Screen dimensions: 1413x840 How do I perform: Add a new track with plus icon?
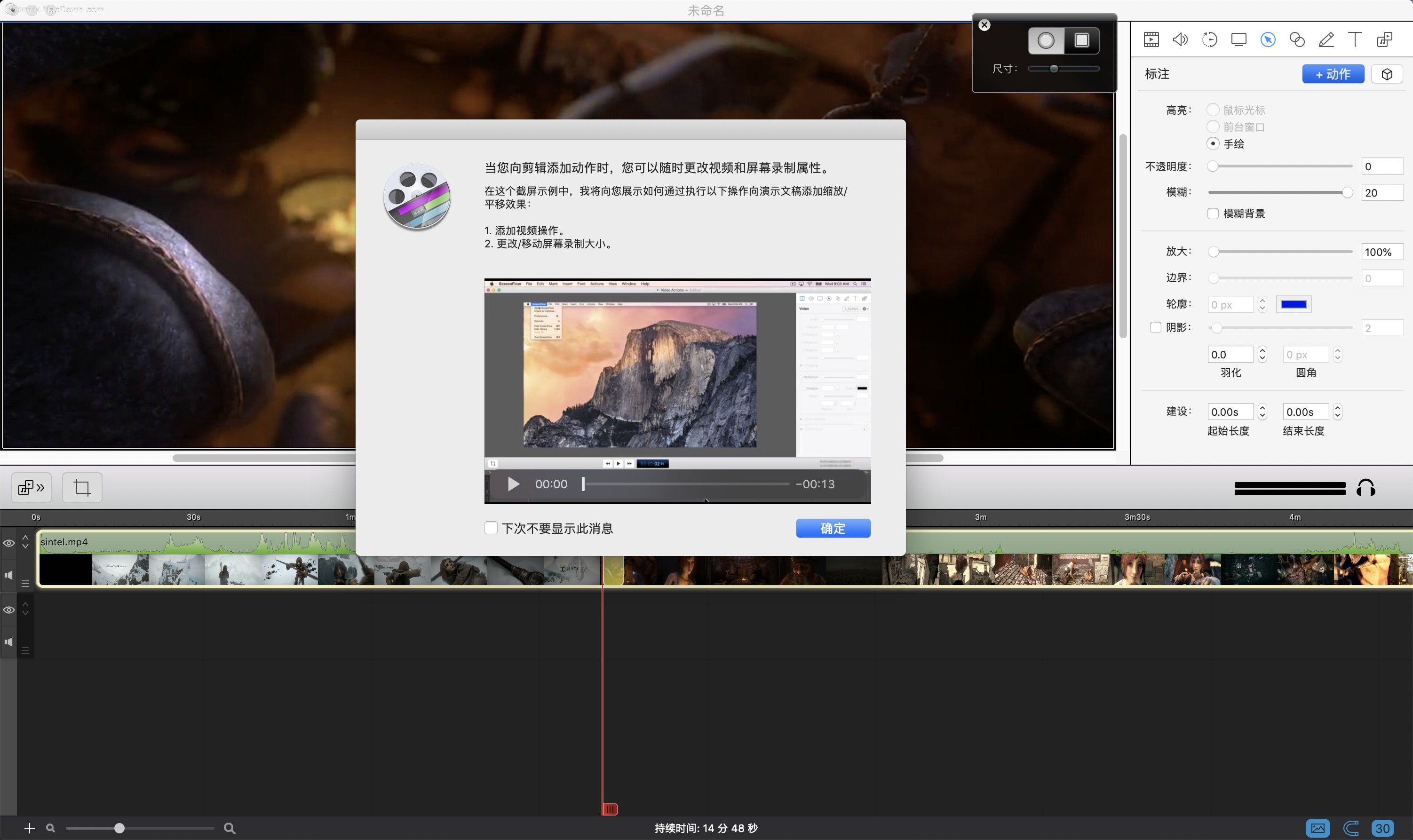coord(30,828)
